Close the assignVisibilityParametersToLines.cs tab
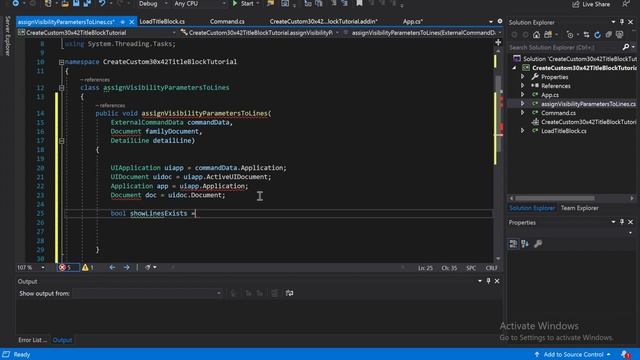640x360 pixels. pos(131,22)
